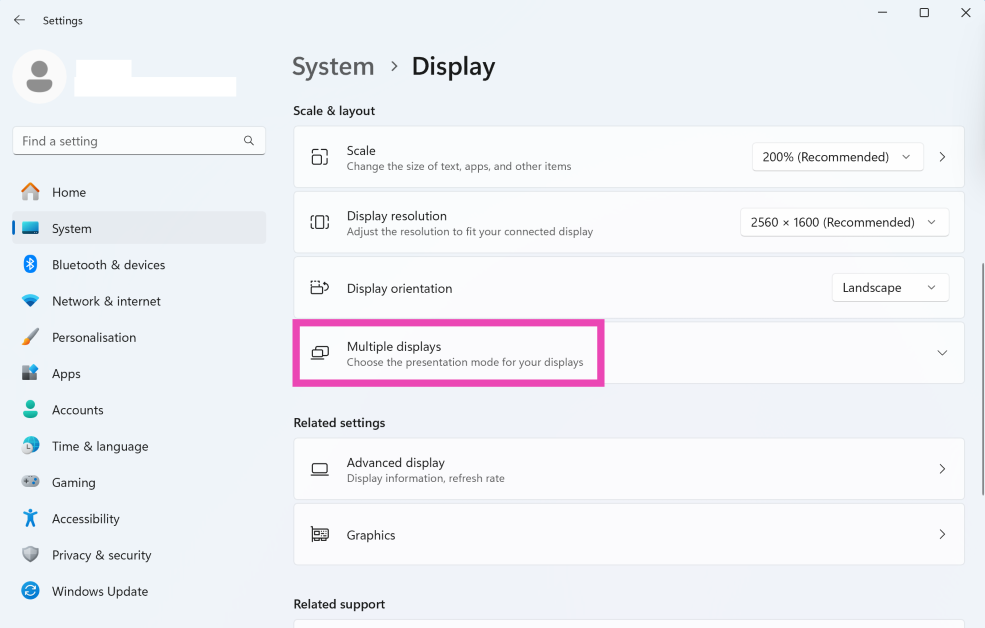Click the Find a setting search box
Viewport: 985px width, 628px height.
pos(128,141)
